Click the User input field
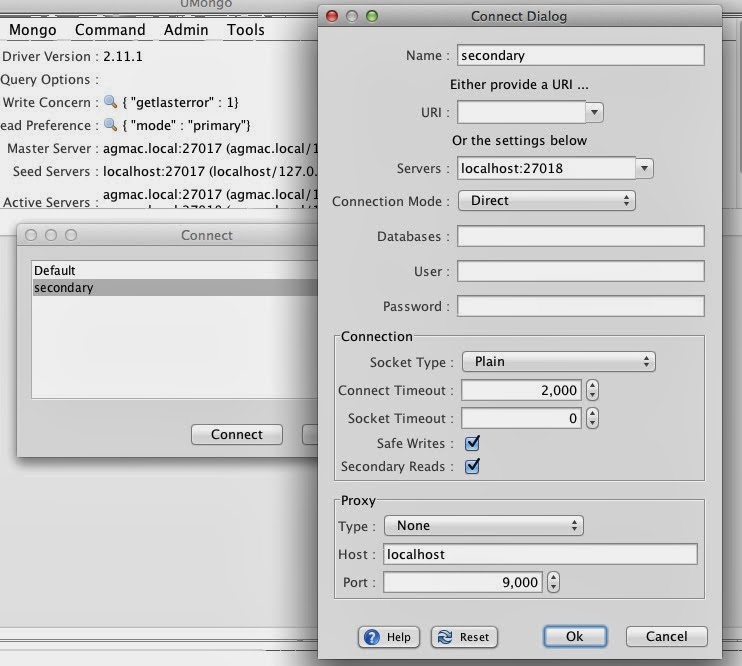 pos(581,271)
